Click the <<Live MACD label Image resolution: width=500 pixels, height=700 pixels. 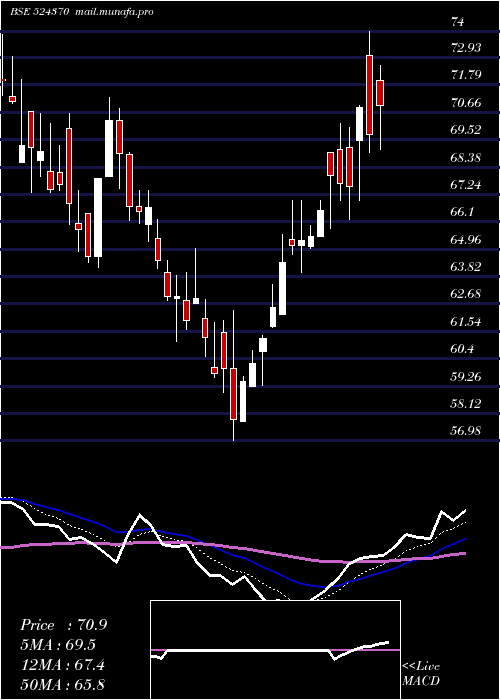pos(421,673)
